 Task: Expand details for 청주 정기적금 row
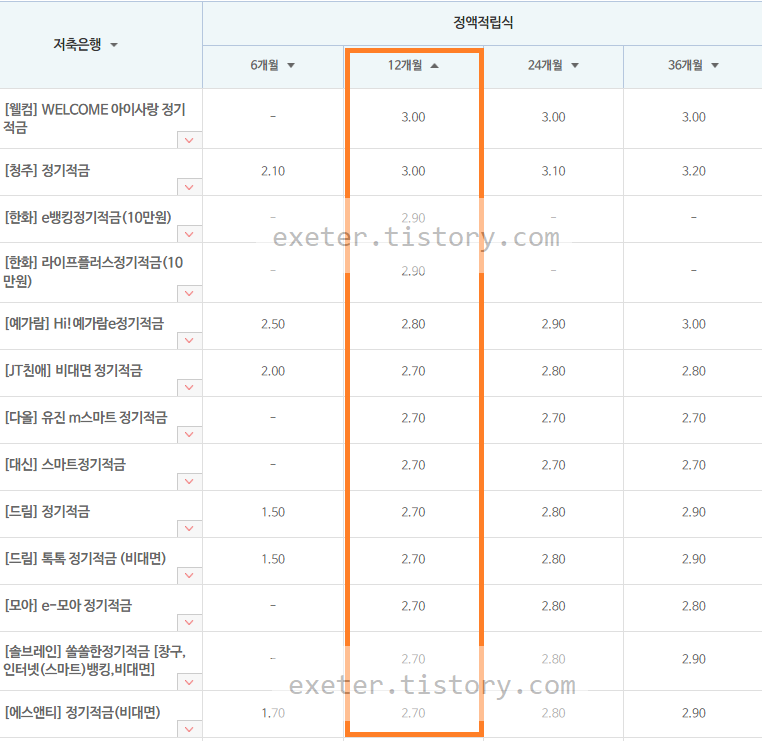[190, 188]
